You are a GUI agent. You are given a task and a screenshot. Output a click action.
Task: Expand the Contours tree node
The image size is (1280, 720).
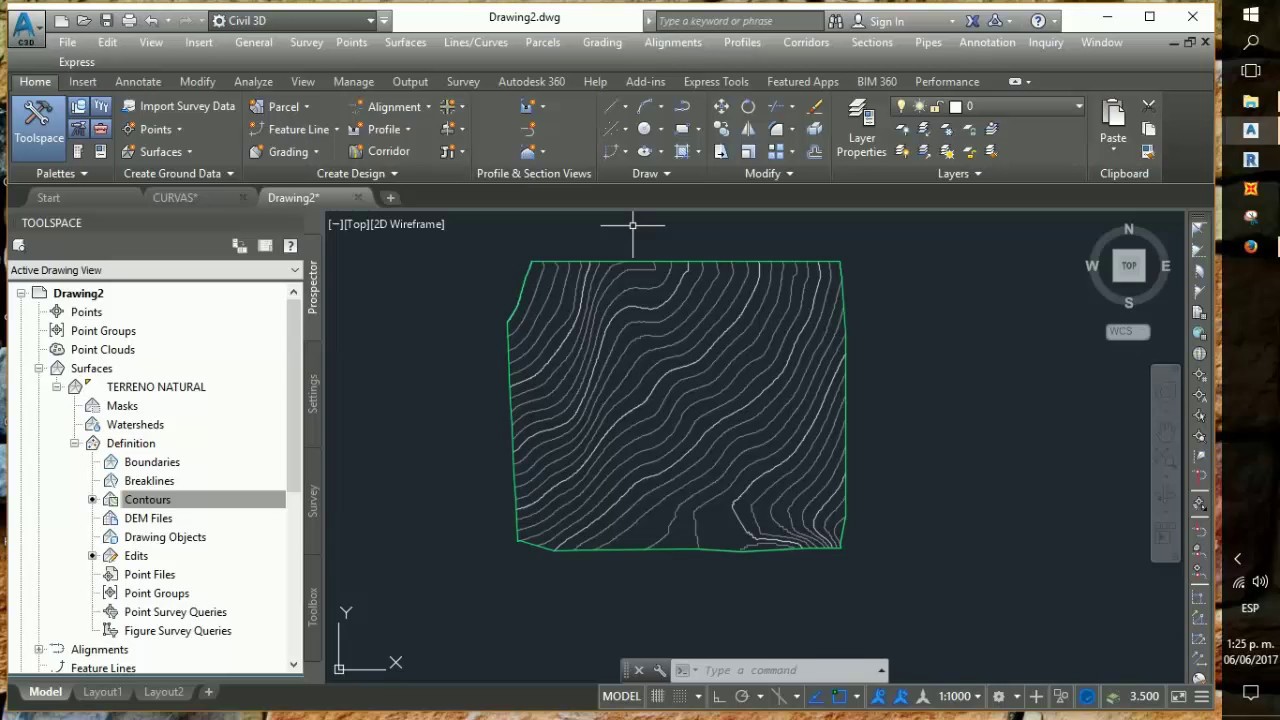click(92, 500)
